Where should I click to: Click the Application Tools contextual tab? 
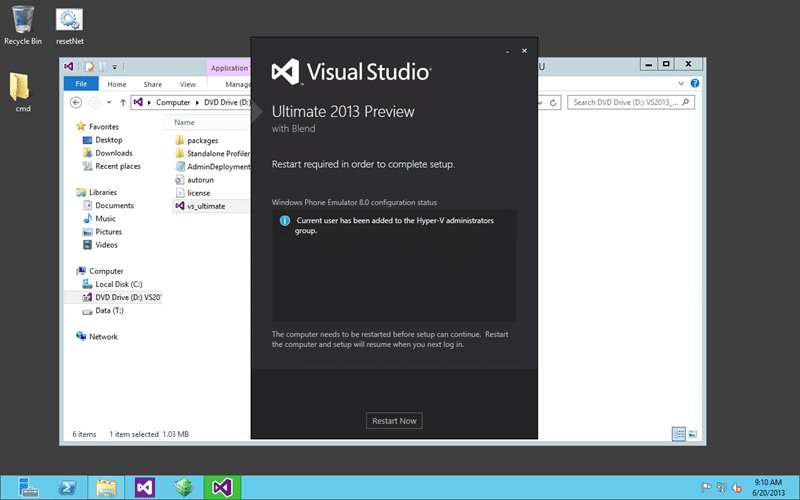tap(229, 68)
